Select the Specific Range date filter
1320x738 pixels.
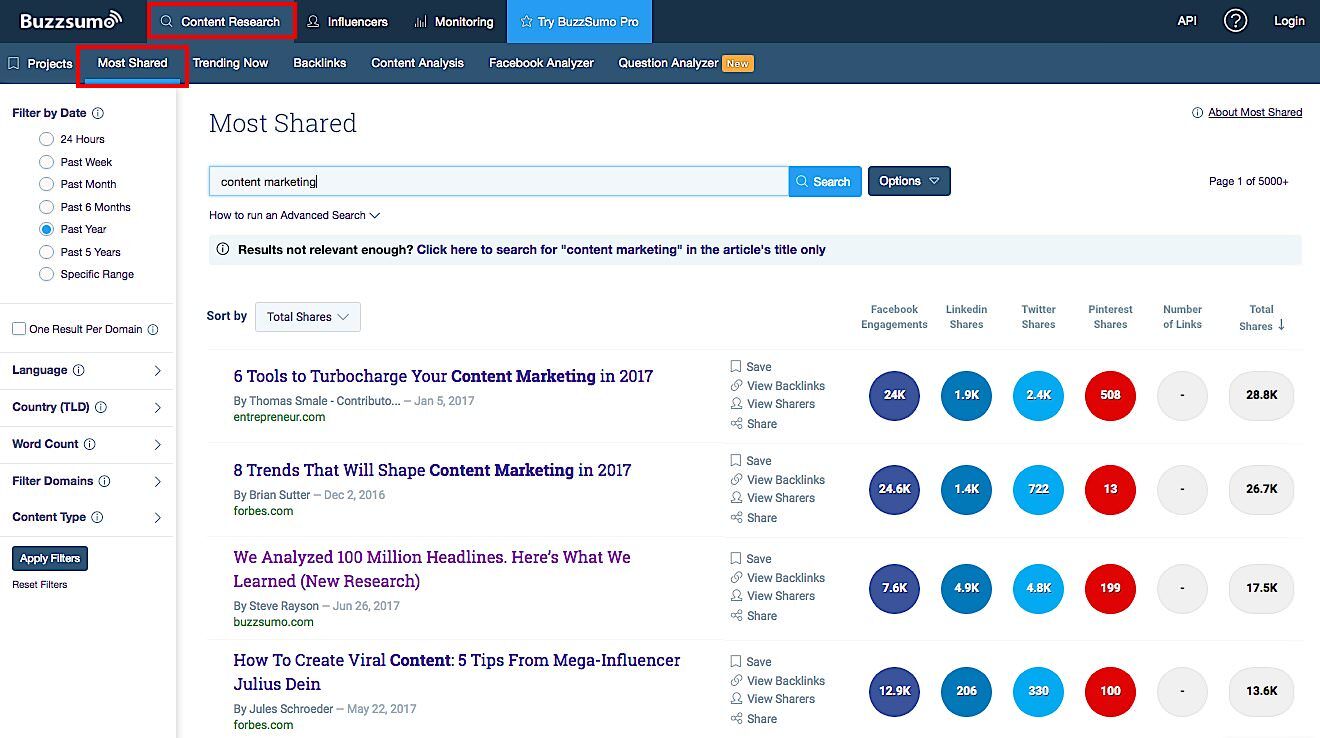tap(46, 274)
